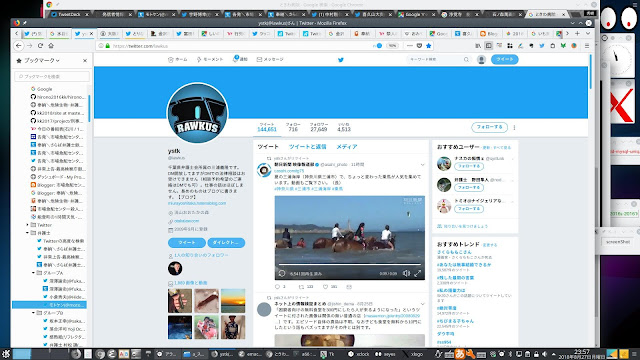
Task: Click the フォローする button on profile
Action: pos(489,127)
